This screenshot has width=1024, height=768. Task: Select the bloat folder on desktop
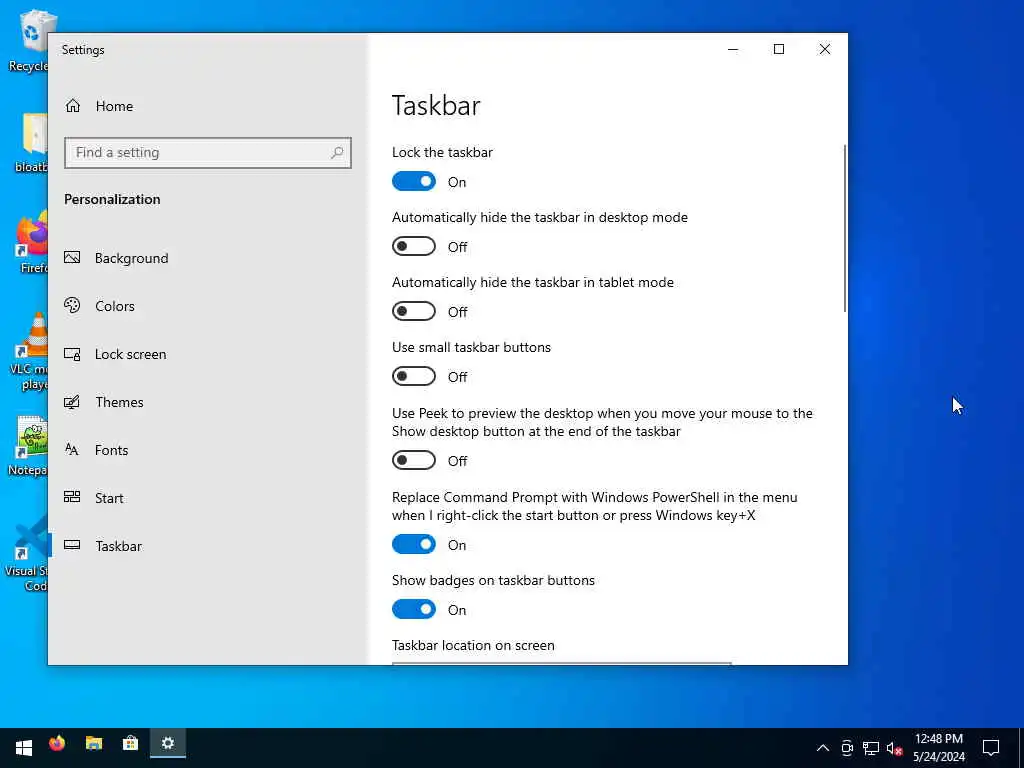[x=31, y=143]
